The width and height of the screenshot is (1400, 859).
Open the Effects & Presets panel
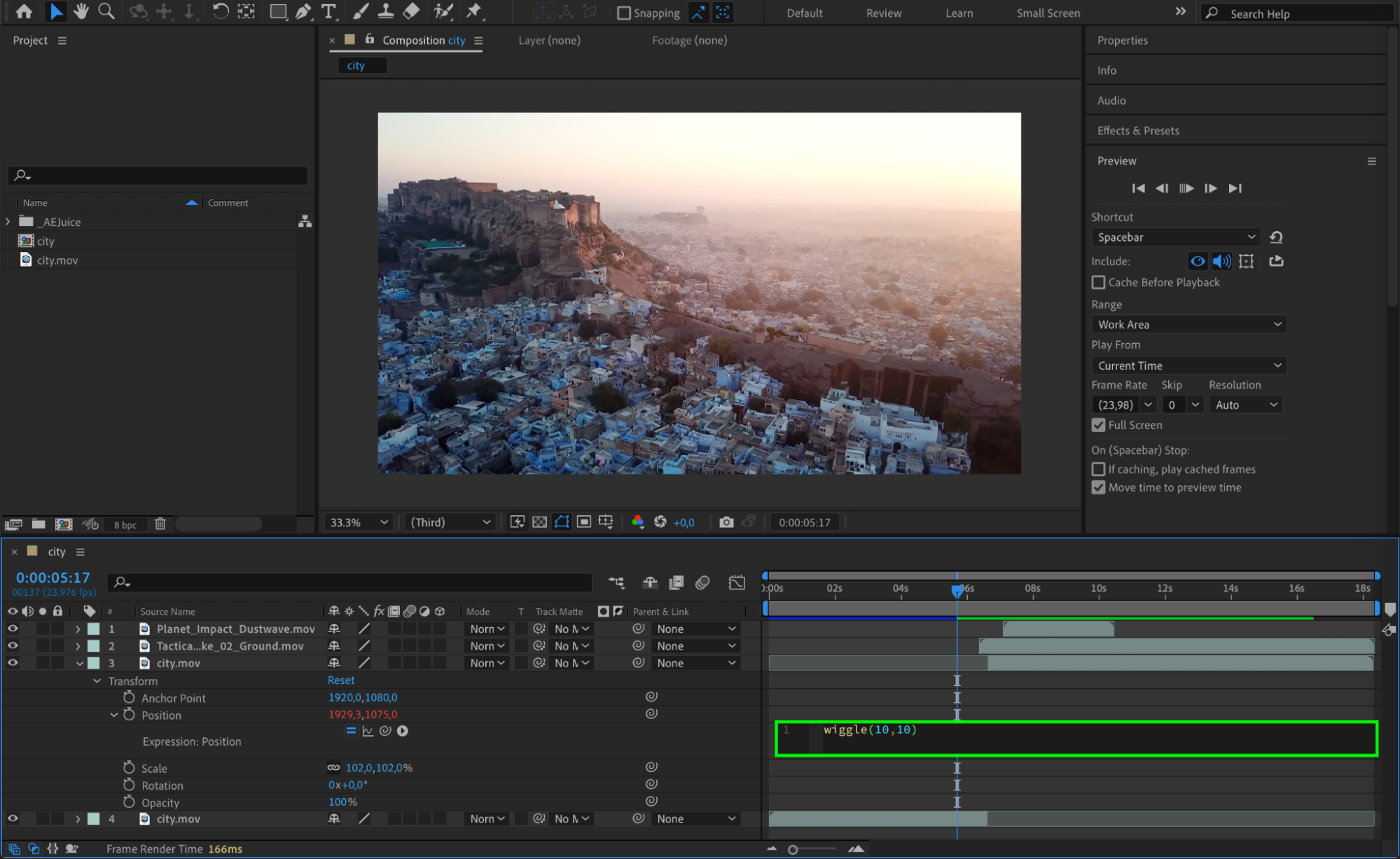(x=1137, y=131)
